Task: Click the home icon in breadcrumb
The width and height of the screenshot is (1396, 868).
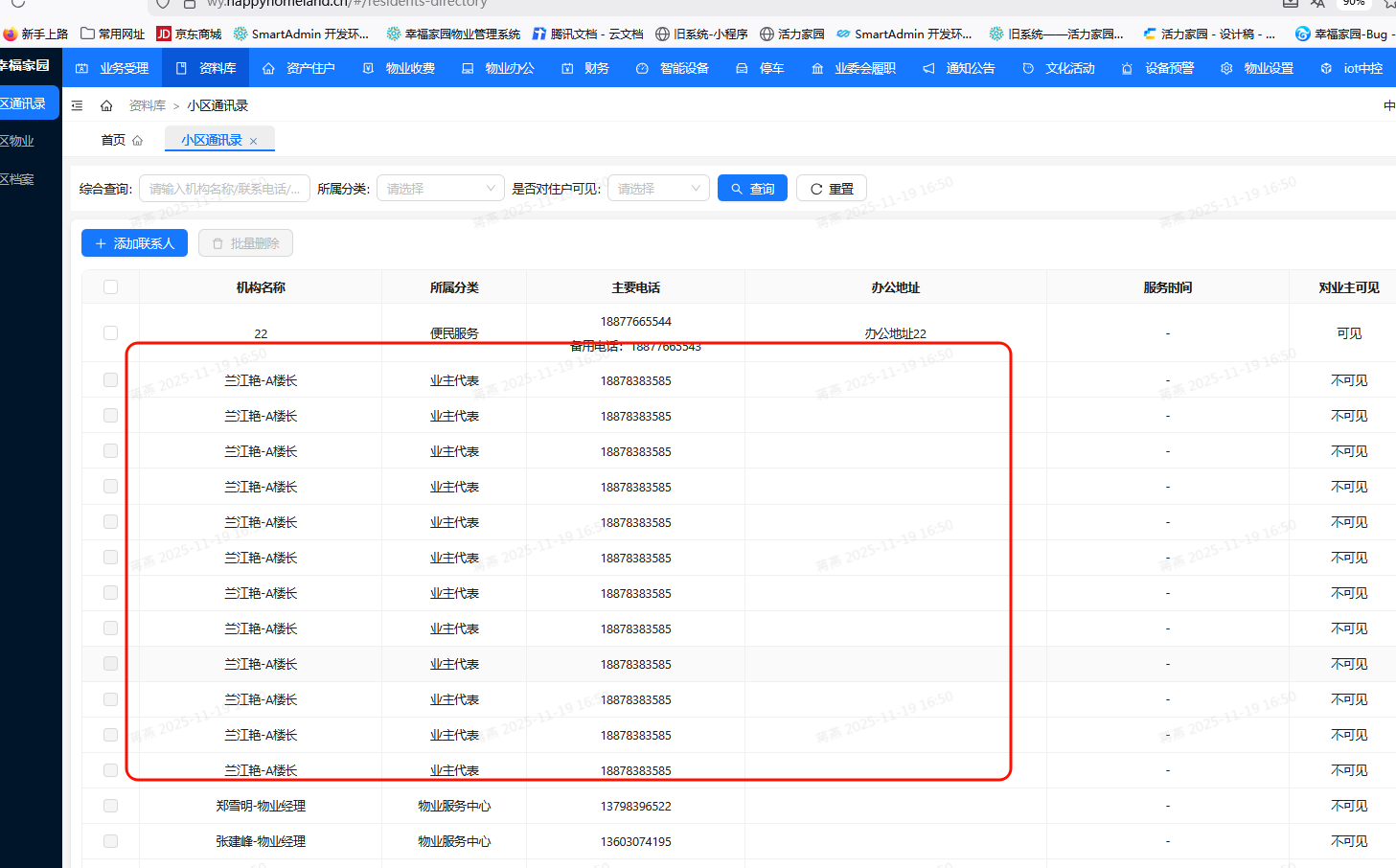Action: 106,105
